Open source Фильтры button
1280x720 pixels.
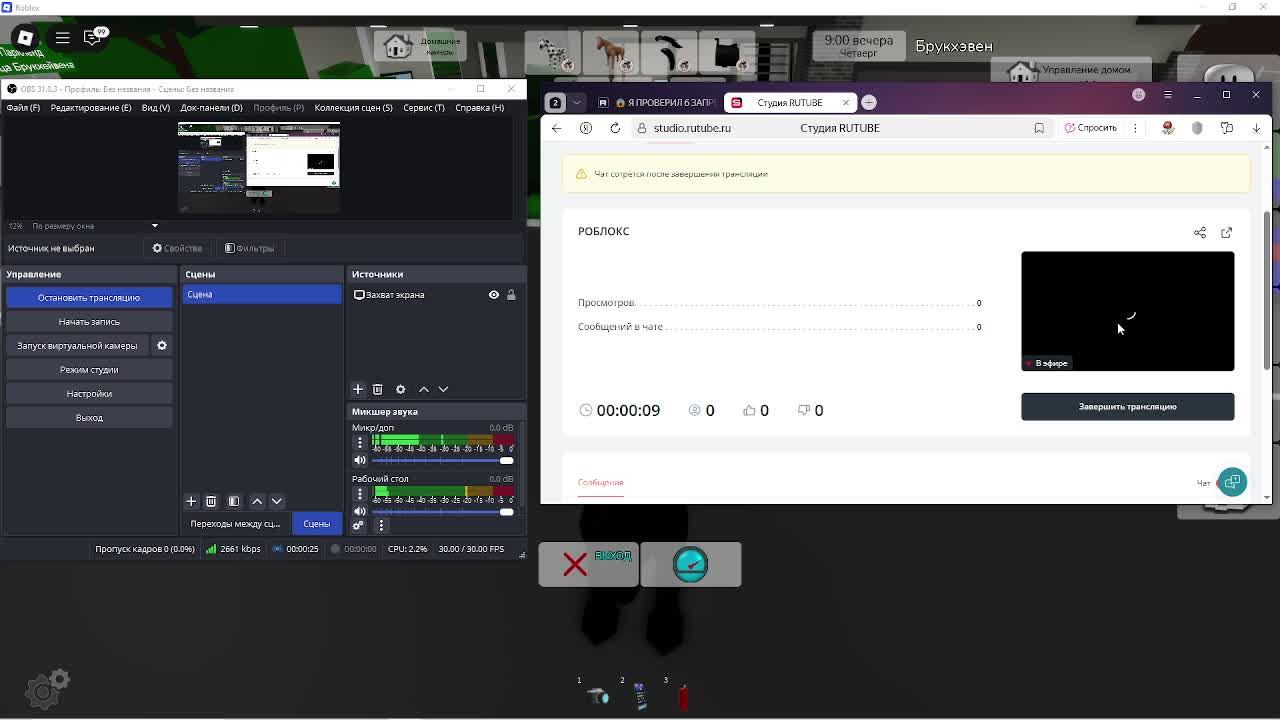pos(250,248)
